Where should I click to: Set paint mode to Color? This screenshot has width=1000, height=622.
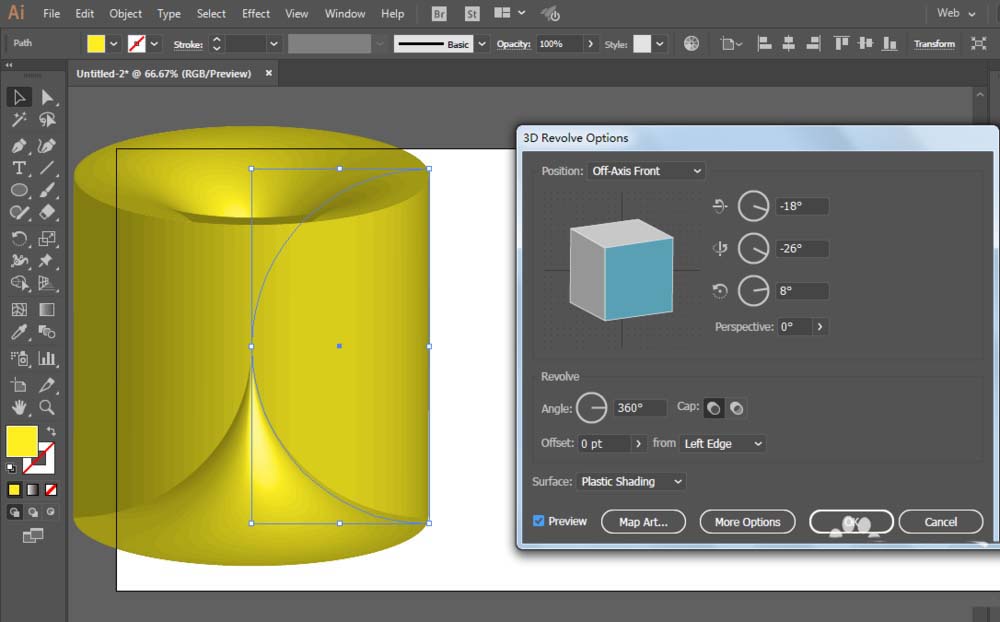click(x=14, y=490)
